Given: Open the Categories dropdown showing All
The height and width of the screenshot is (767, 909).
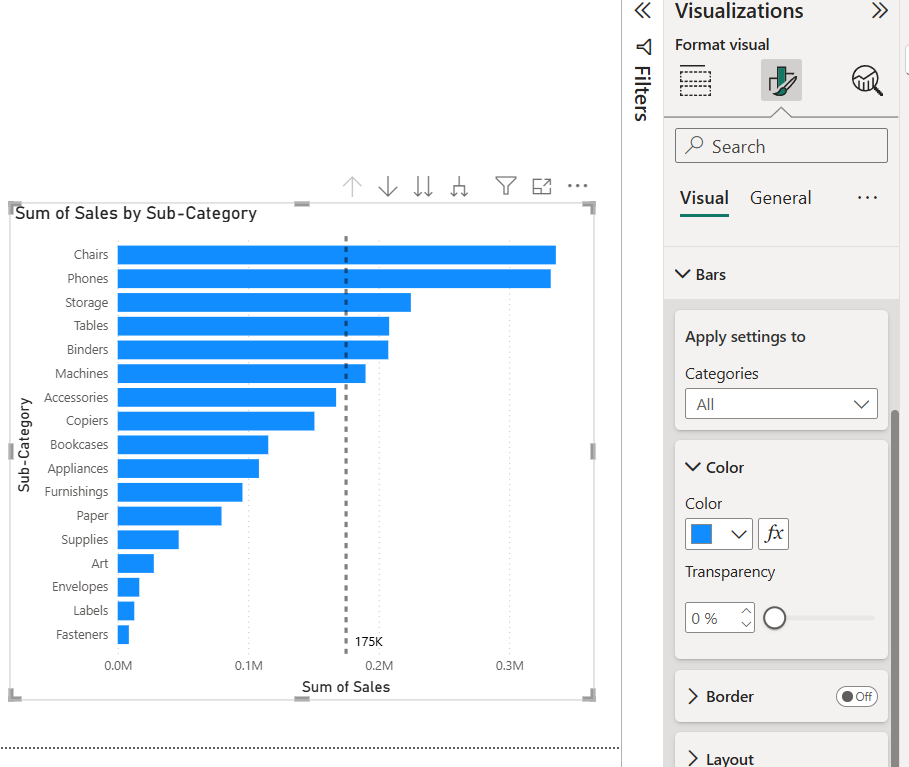Looking at the screenshot, I should pyautogui.click(x=781, y=404).
